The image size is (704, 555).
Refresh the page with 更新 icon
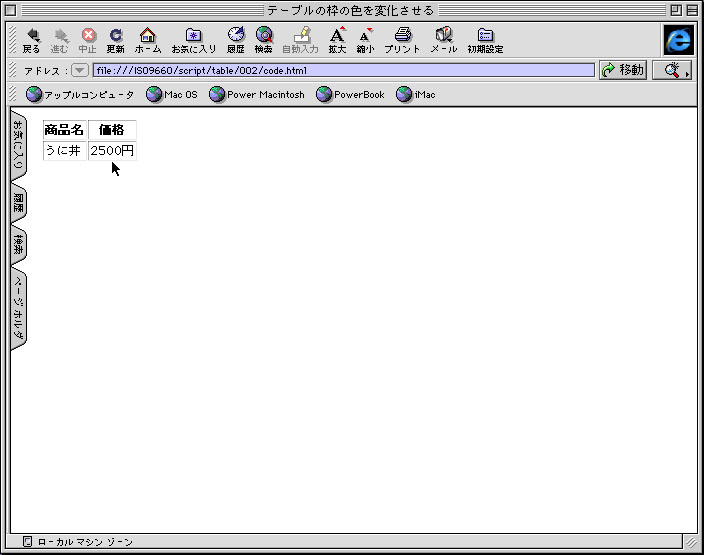point(115,40)
